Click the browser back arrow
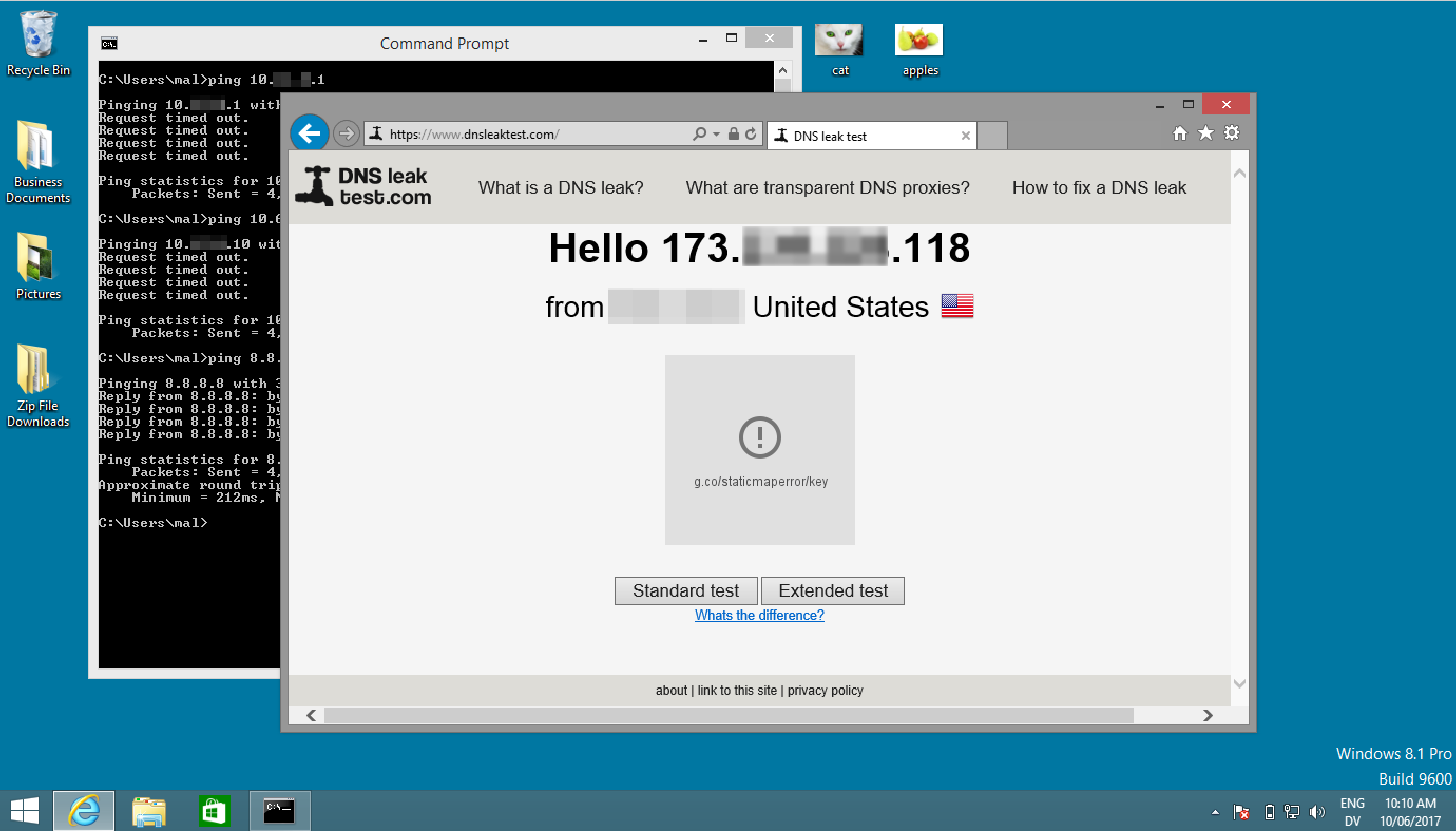 309,133
